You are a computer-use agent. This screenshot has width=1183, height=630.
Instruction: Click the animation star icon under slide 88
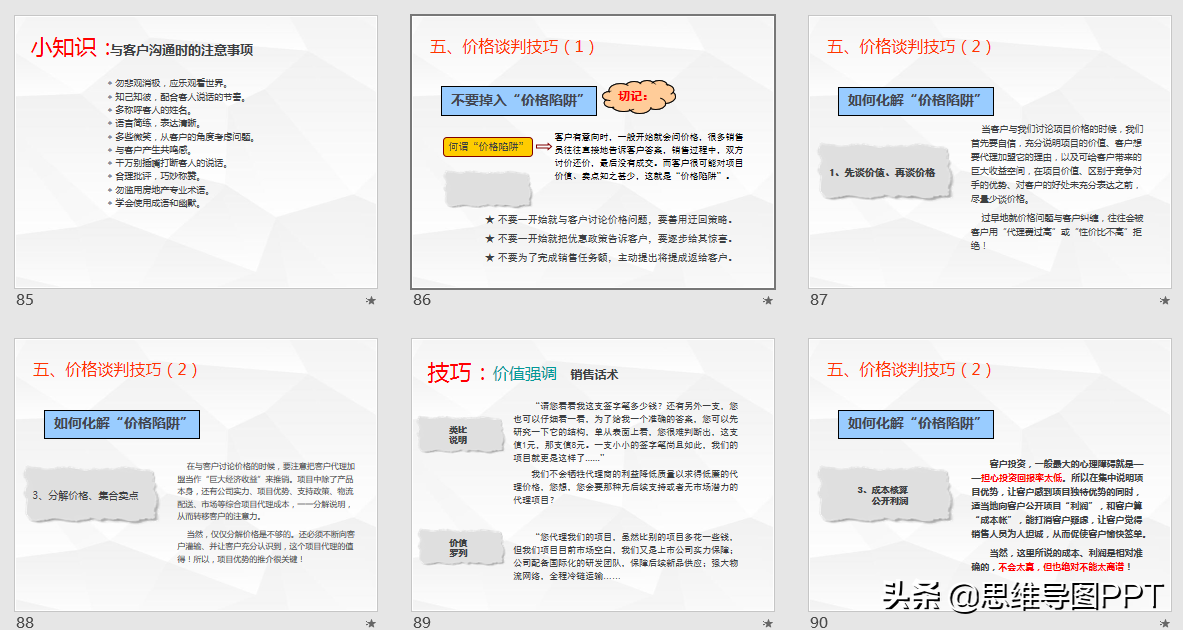coord(371,623)
